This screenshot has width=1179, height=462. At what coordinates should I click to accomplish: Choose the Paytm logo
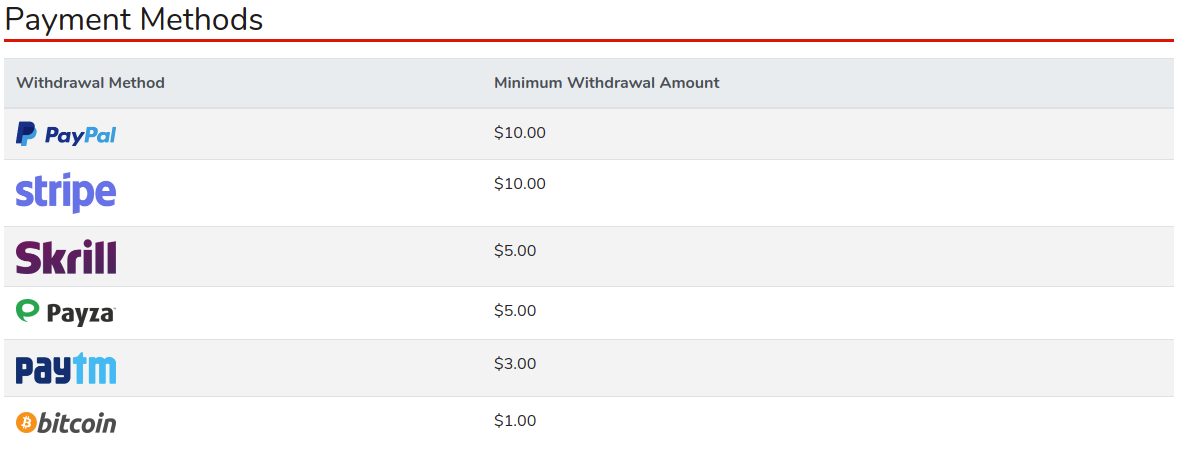(x=66, y=368)
